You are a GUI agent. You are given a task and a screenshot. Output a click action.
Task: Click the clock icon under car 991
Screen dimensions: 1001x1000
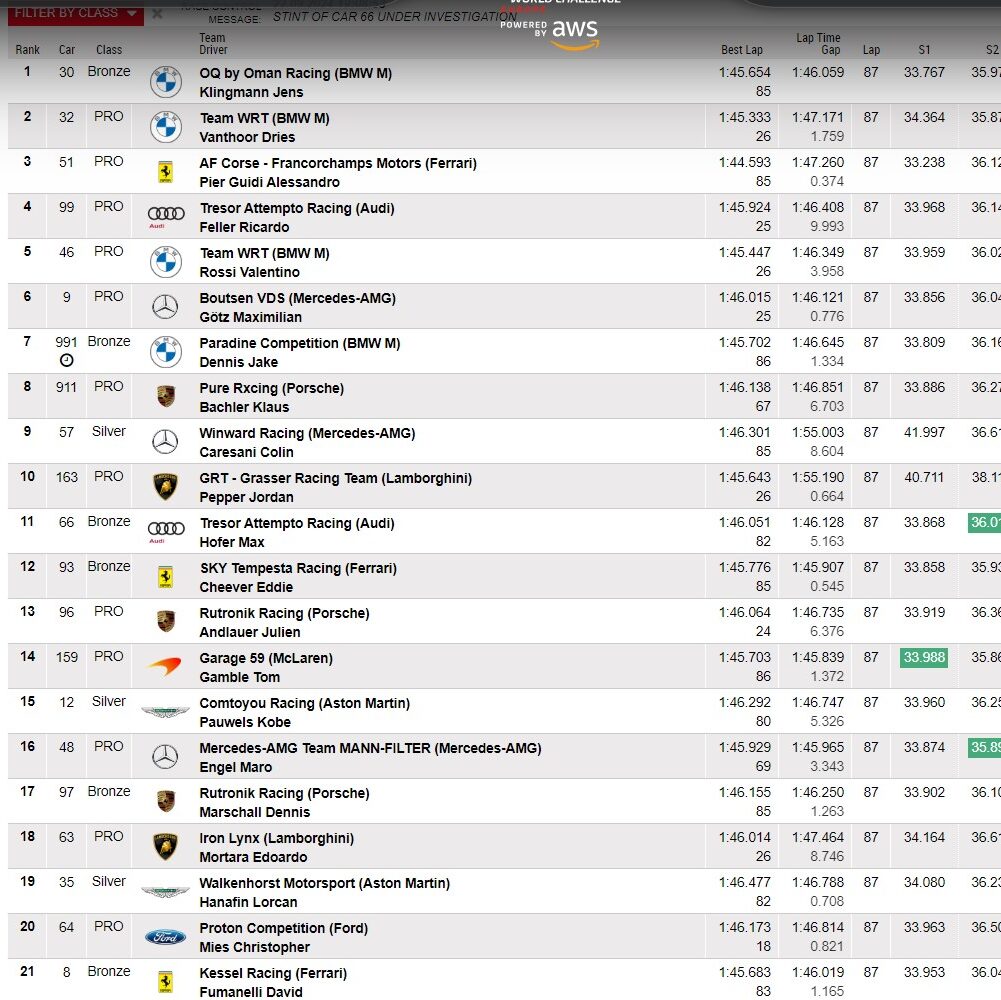click(67, 360)
